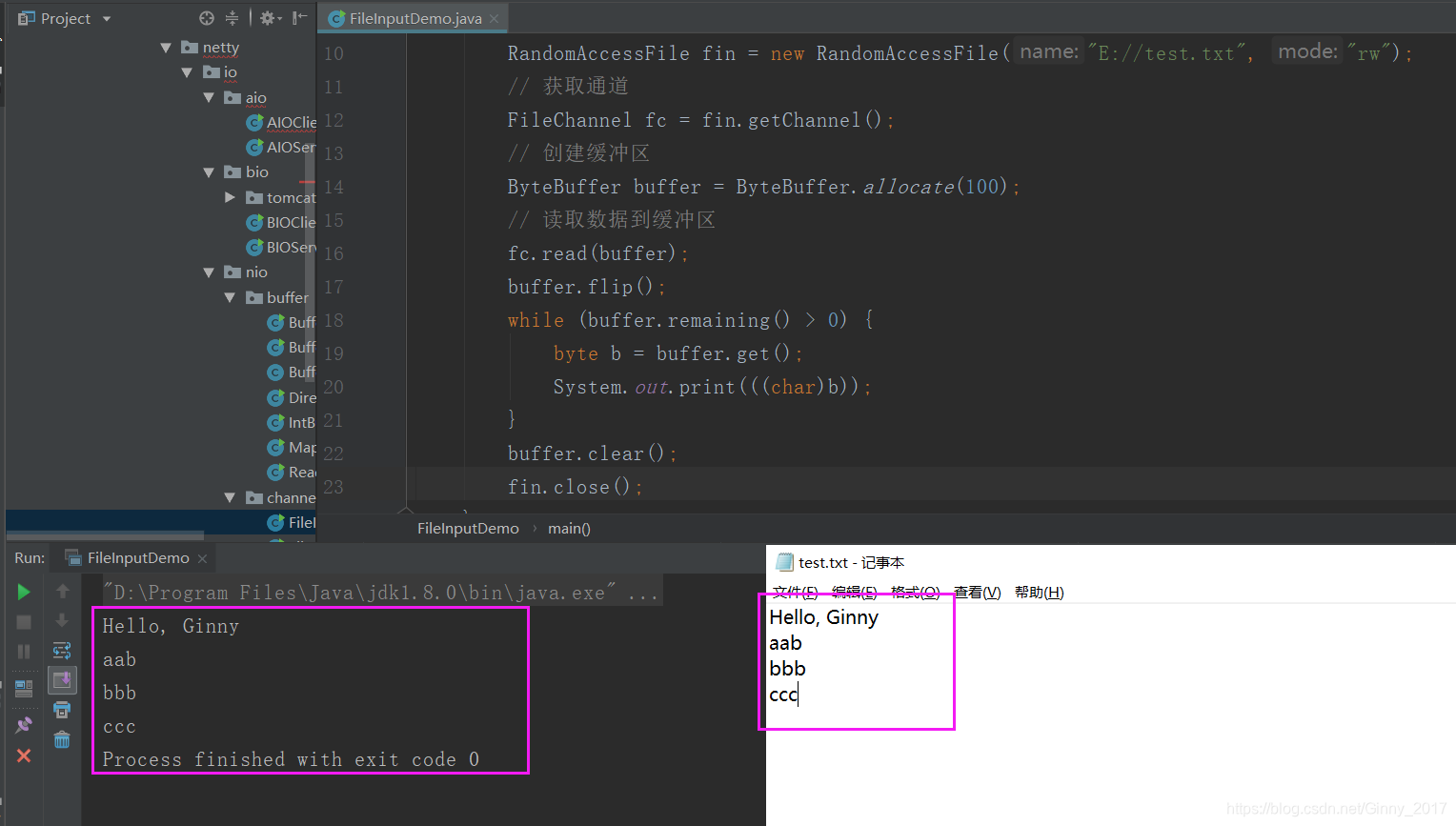Hide the Project tool window
Screen dimensions: 1456x826
(x=298, y=18)
